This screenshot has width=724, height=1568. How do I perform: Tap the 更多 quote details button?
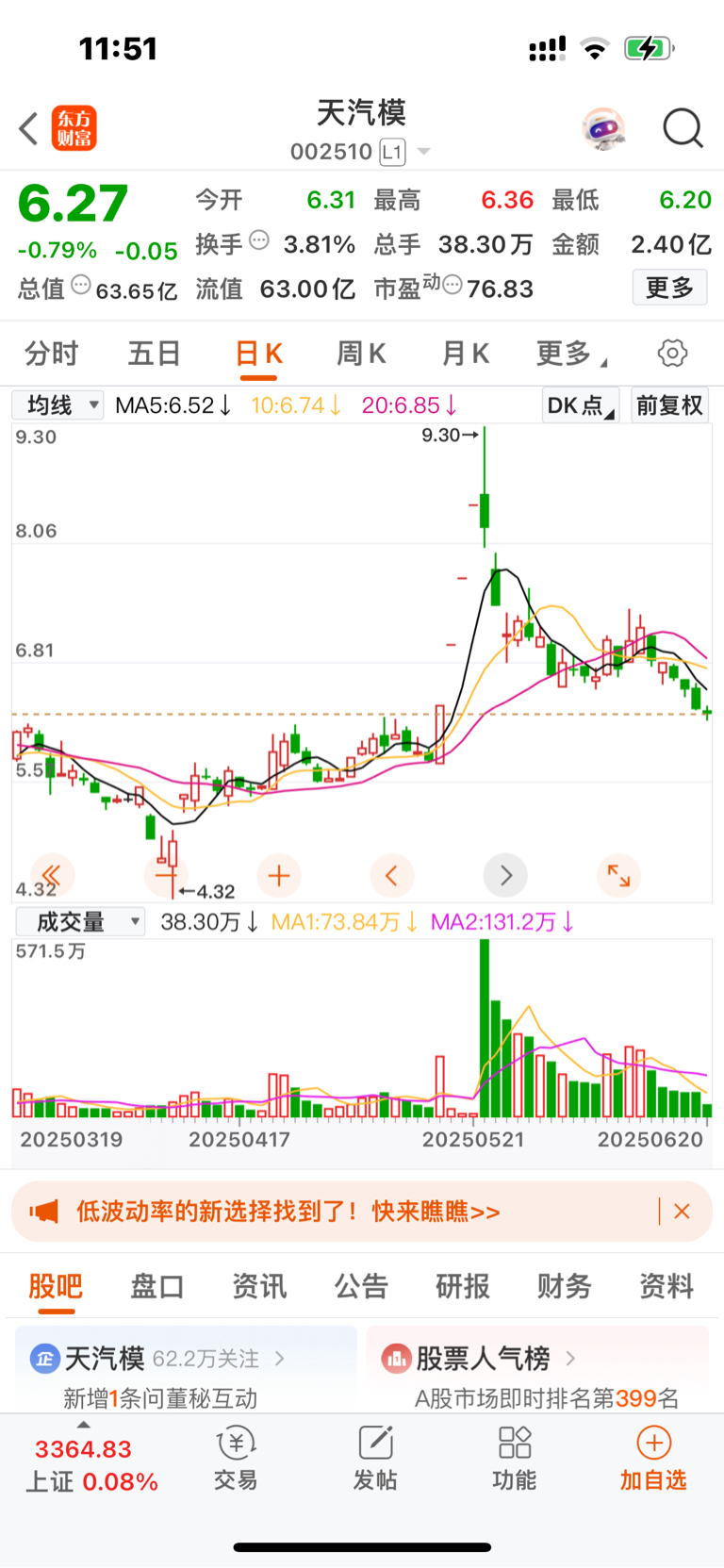669,288
